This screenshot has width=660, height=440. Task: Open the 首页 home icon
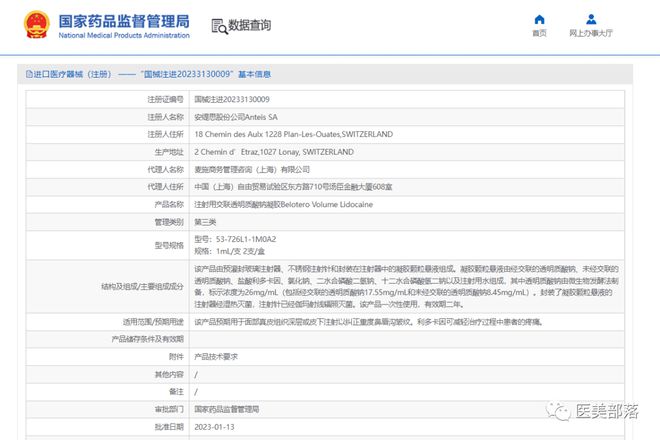539,19
